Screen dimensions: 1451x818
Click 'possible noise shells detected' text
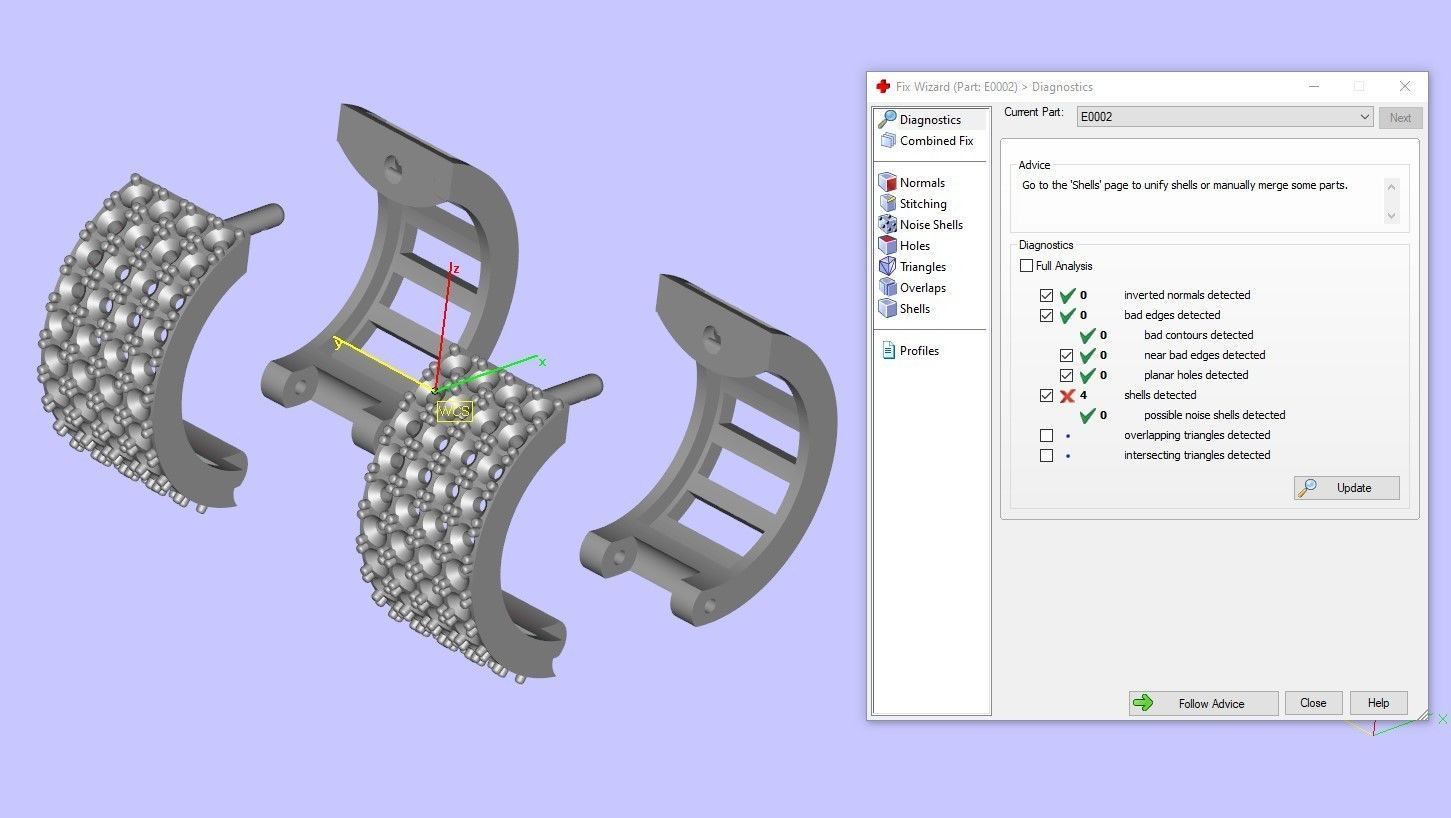coord(1214,415)
